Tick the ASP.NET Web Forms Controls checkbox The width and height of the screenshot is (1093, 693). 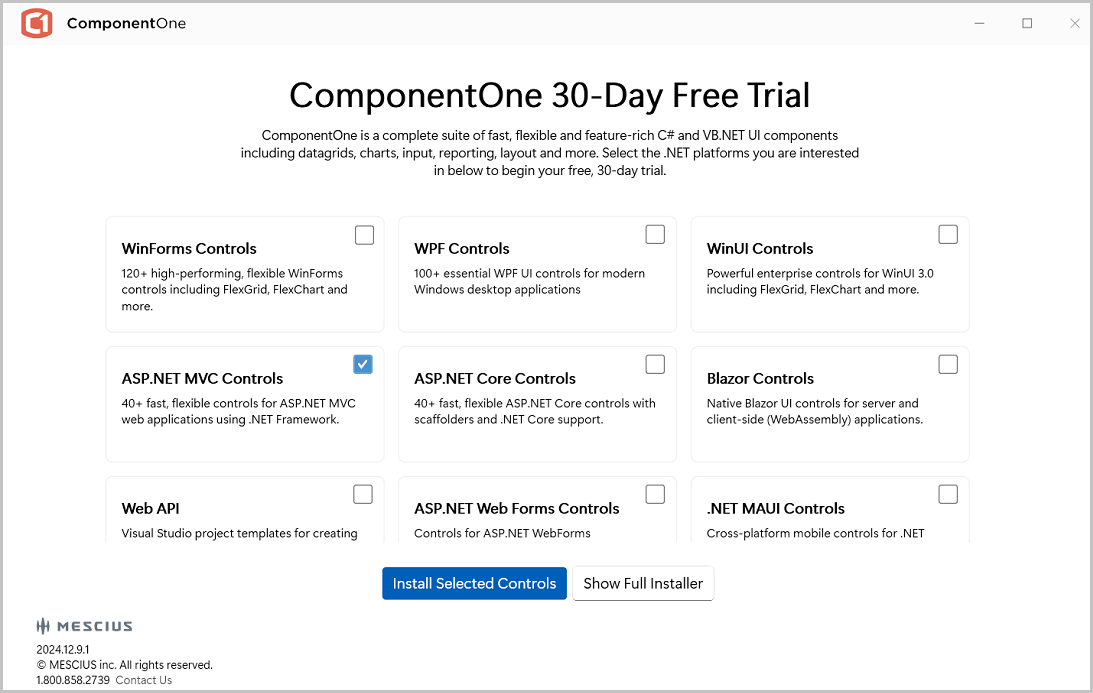coord(655,494)
